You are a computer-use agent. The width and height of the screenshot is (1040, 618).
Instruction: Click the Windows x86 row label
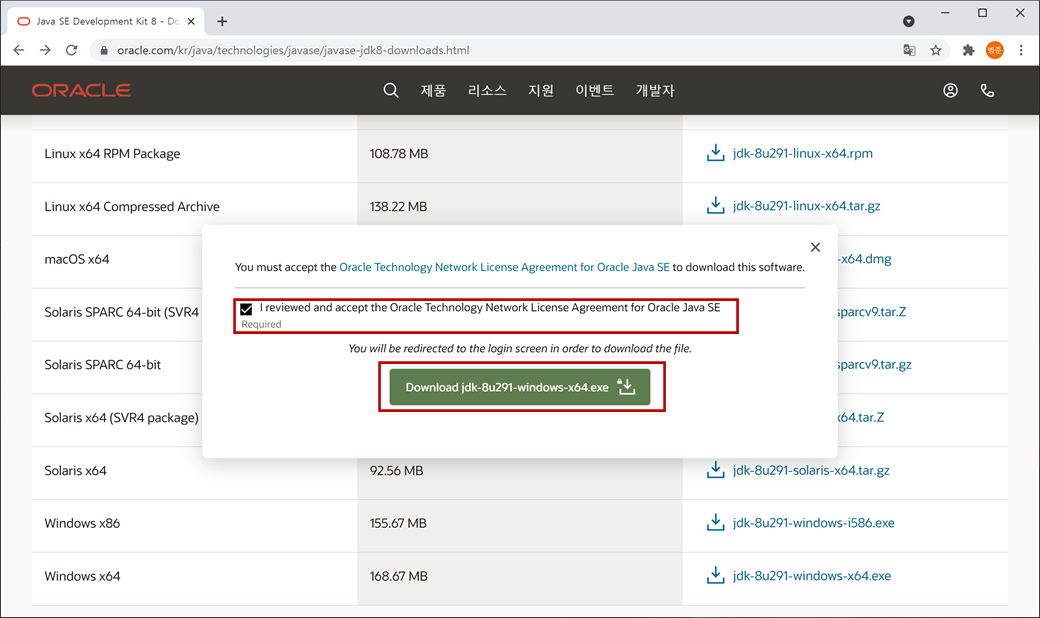[x=82, y=523]
